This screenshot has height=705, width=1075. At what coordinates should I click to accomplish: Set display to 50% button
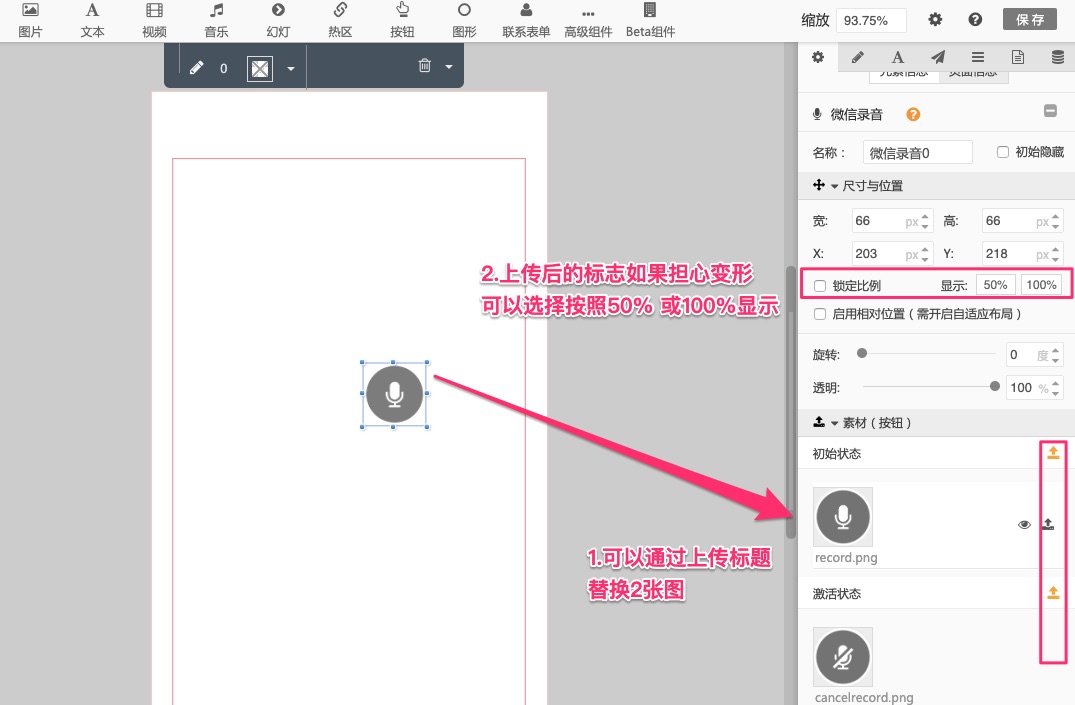click(995, 285)
